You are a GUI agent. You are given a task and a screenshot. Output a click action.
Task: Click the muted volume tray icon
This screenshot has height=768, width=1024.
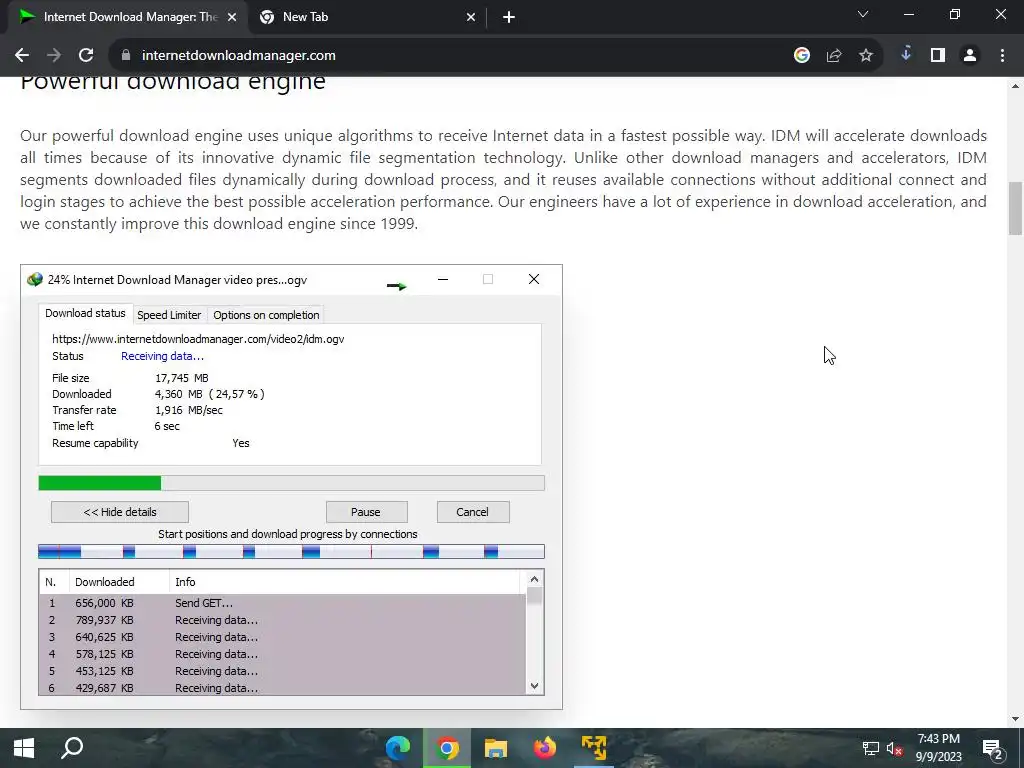pos(894,748)
